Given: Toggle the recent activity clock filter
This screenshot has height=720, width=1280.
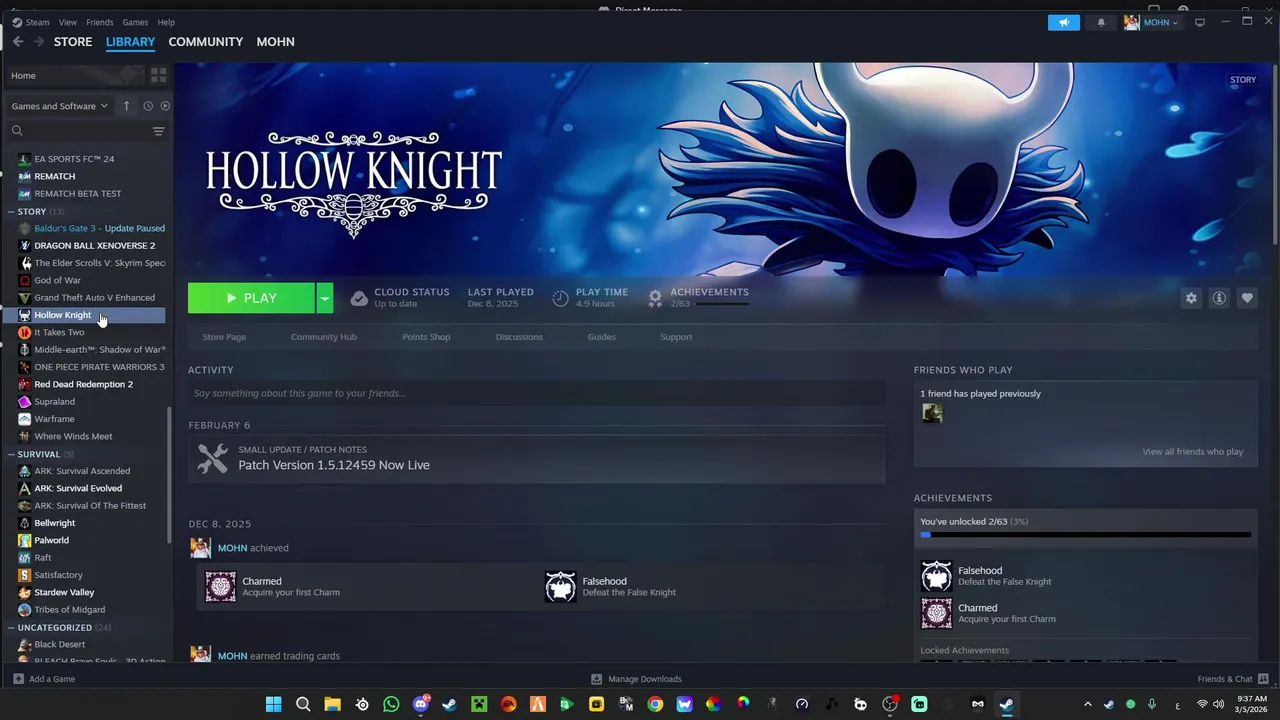Looking at the screenshot, I should pyautogui.click(x=148, y=106).
